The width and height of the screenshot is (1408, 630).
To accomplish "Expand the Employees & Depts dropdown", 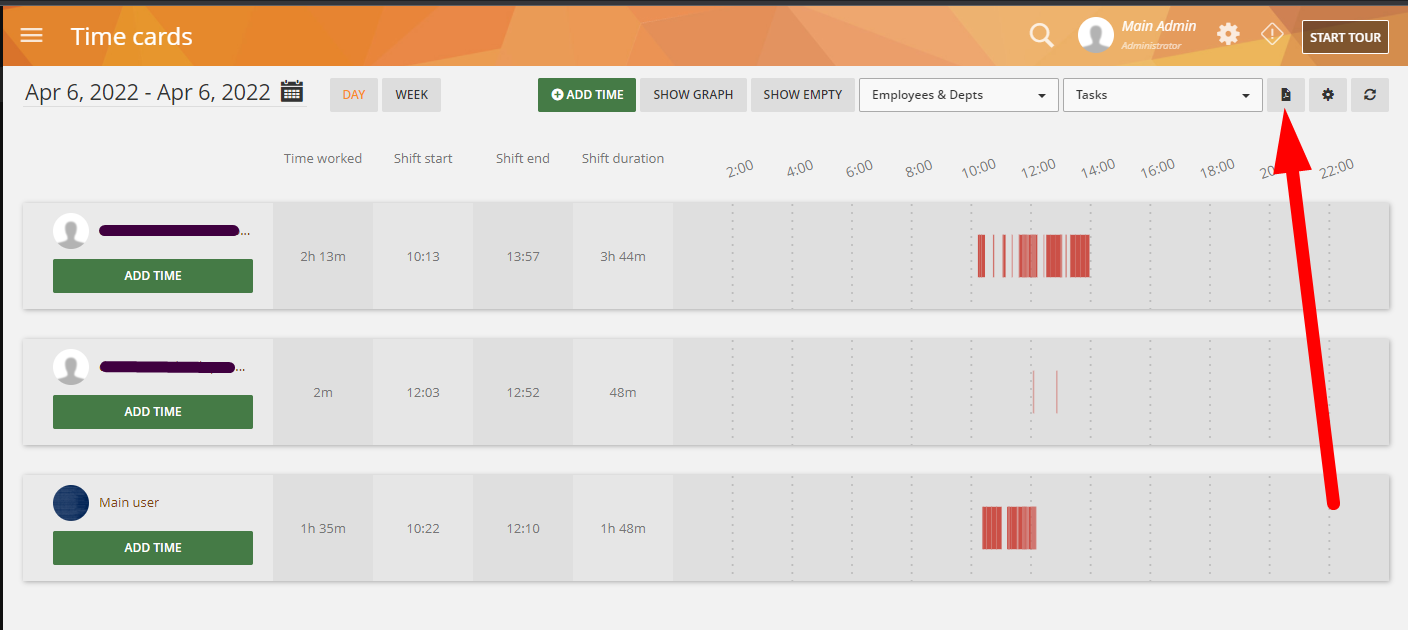I will click(958, 95).
